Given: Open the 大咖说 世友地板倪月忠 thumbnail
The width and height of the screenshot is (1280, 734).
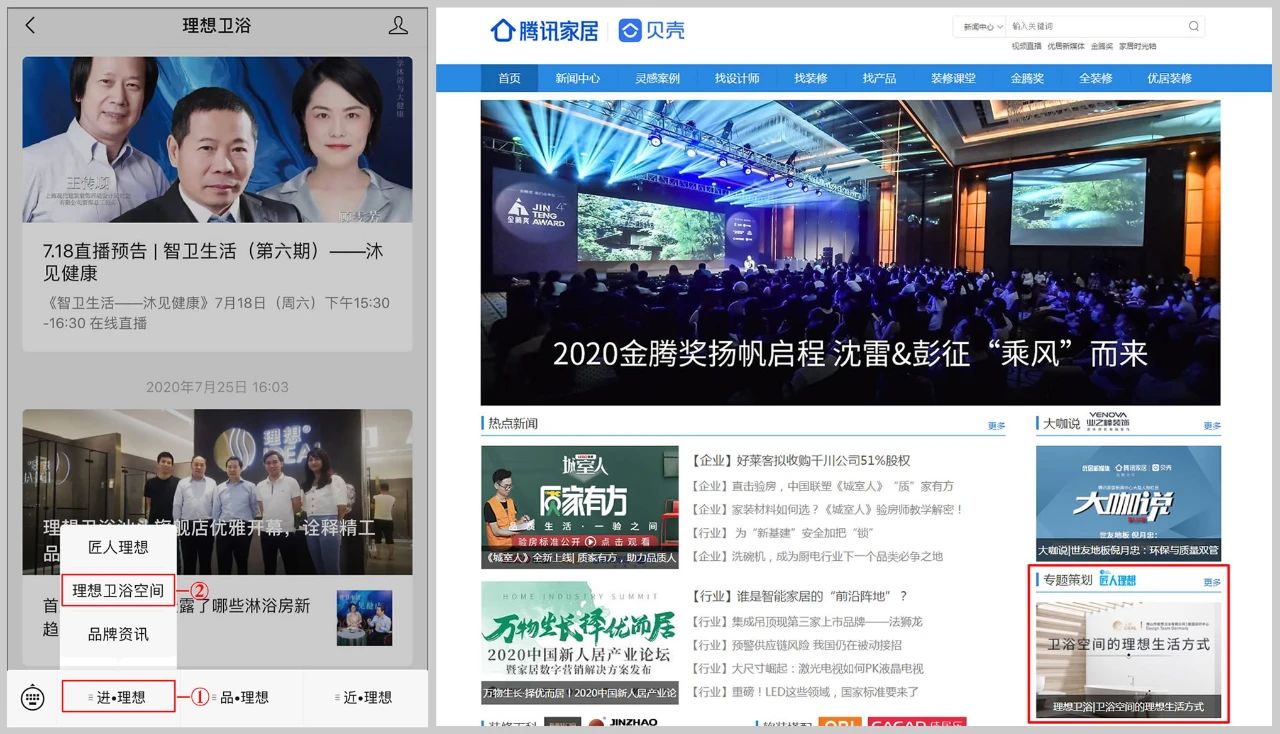Looking at the screenshot, I should (x=1128, y=502).
